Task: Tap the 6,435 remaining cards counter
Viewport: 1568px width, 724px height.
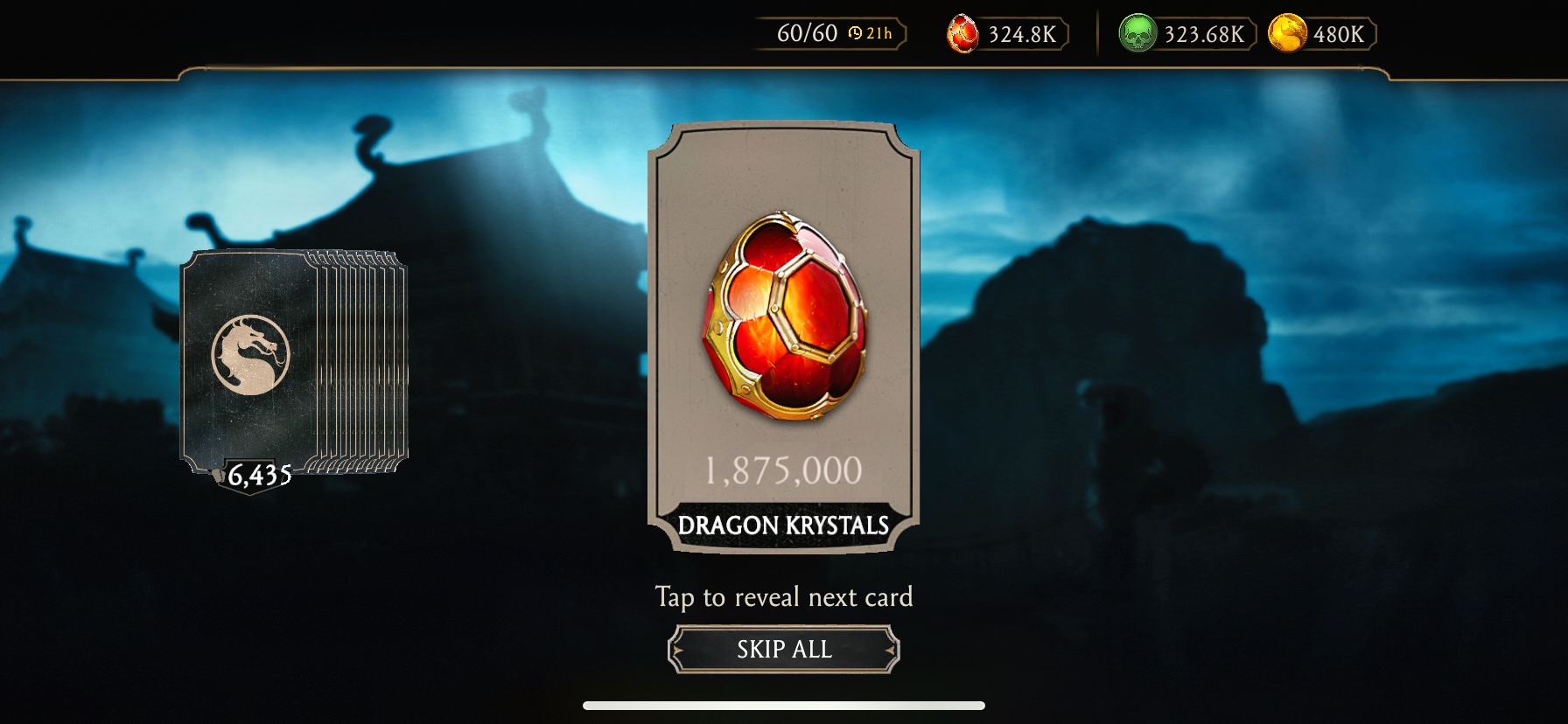Action: tap(259, 475)
